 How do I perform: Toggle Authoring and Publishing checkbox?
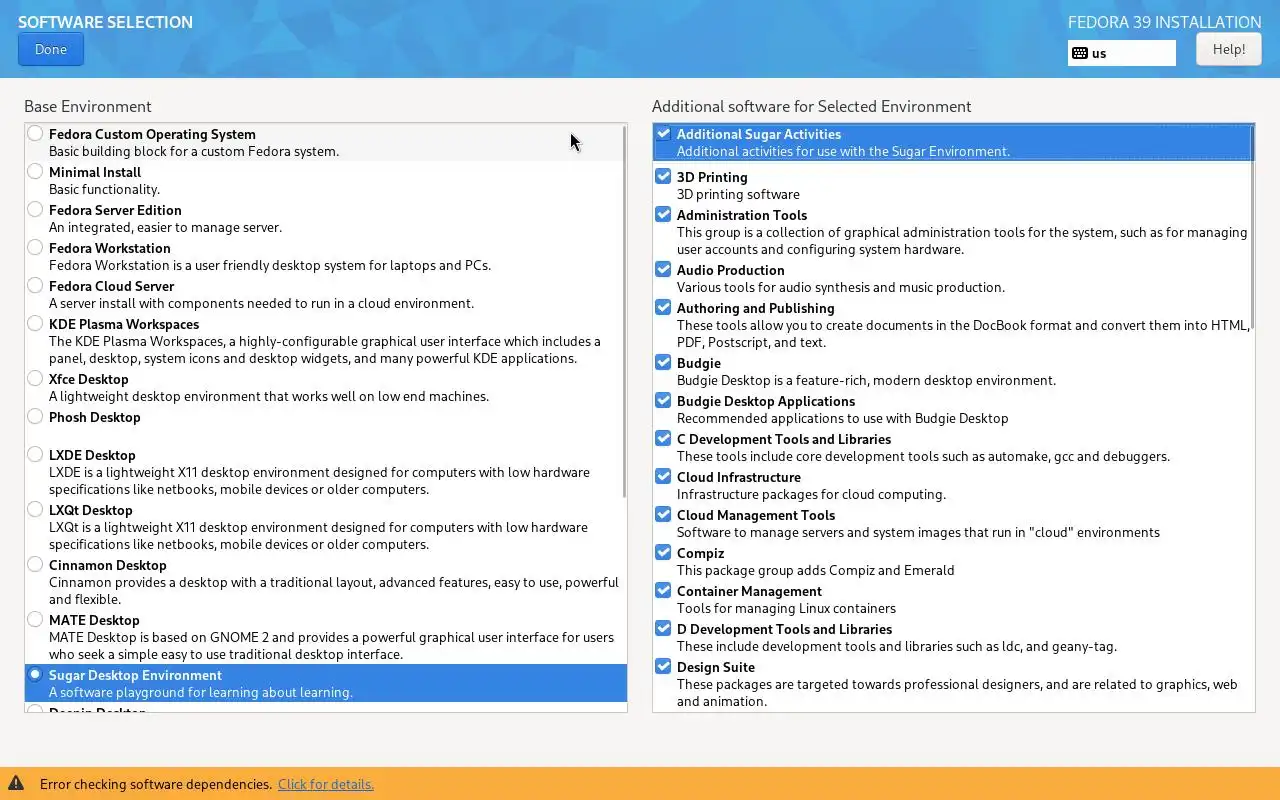[663, 307]
